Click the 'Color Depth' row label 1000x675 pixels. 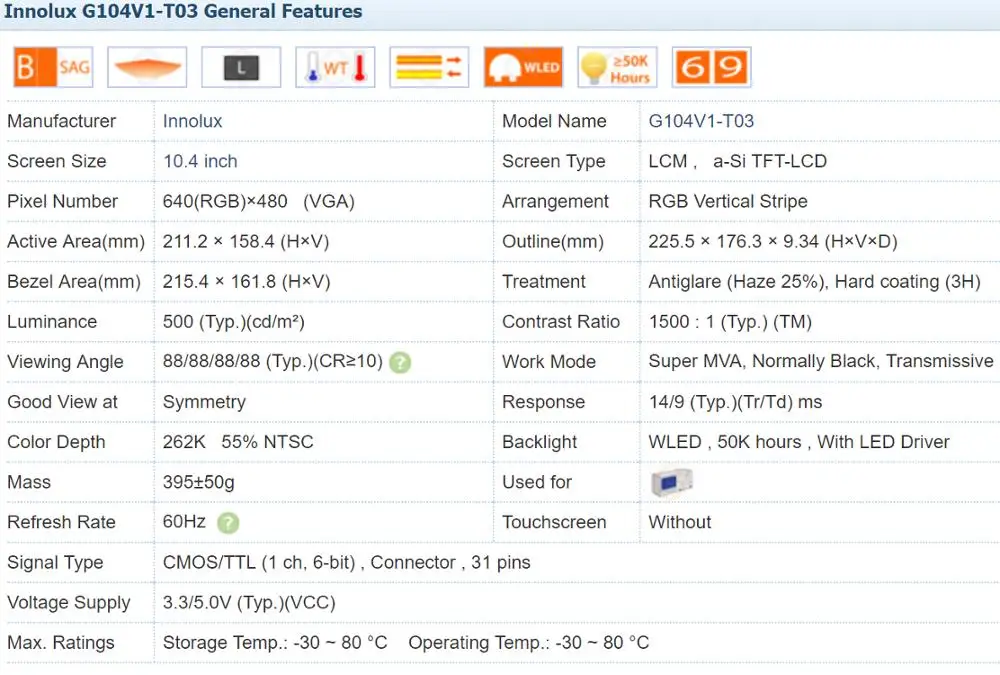(56, 443)
